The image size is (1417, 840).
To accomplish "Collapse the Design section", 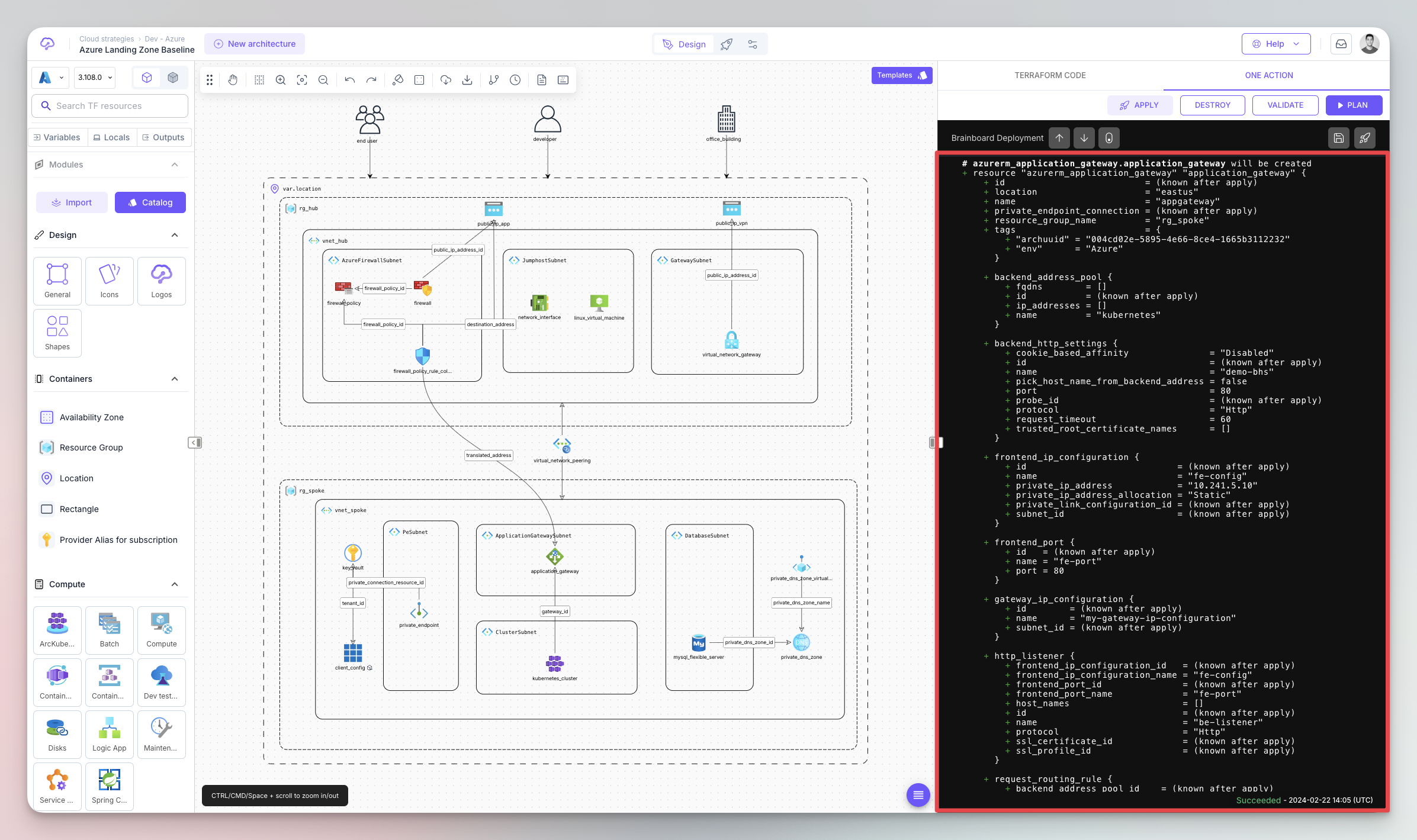I will pos(175,235).
